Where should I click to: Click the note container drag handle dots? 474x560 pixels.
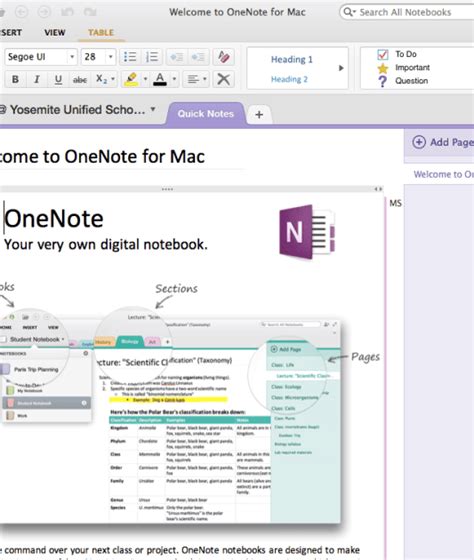coord(167,189)
